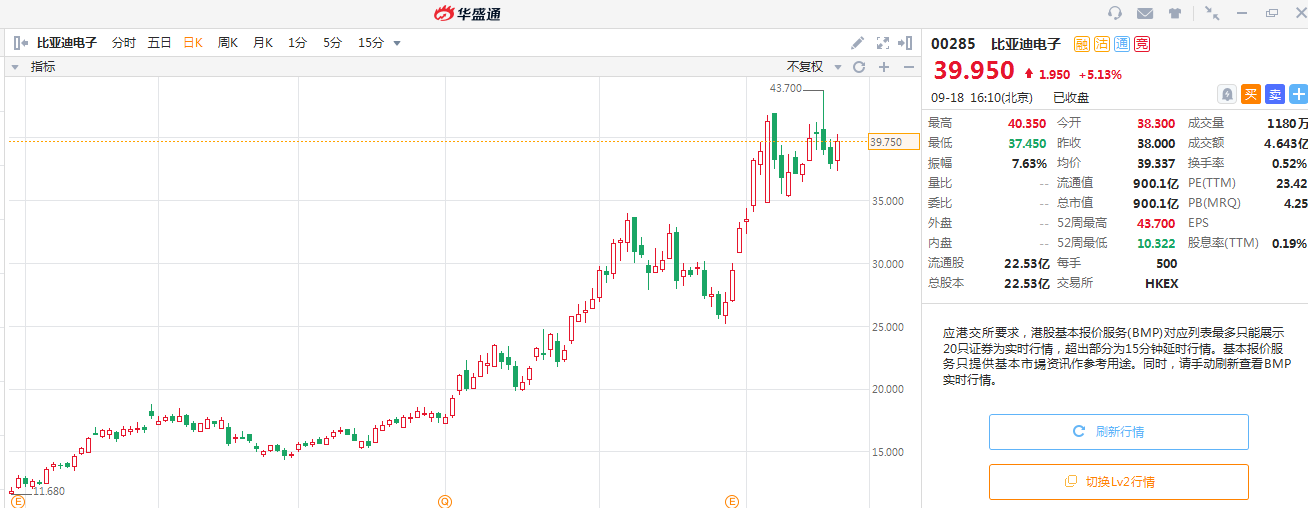Open the mail messages icon
The width and height of the screenshot is (1308, 508).
pos(1145,13)
